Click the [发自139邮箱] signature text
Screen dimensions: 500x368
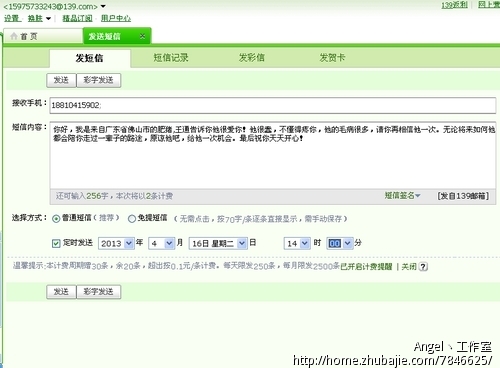pyautogui.click(x=463, y=196)
